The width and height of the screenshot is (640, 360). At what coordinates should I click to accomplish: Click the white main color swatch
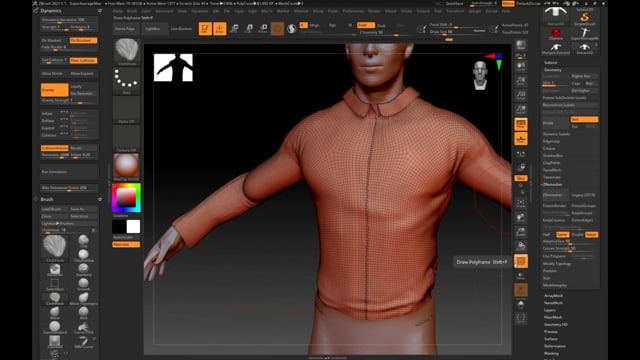coord(133,227)
